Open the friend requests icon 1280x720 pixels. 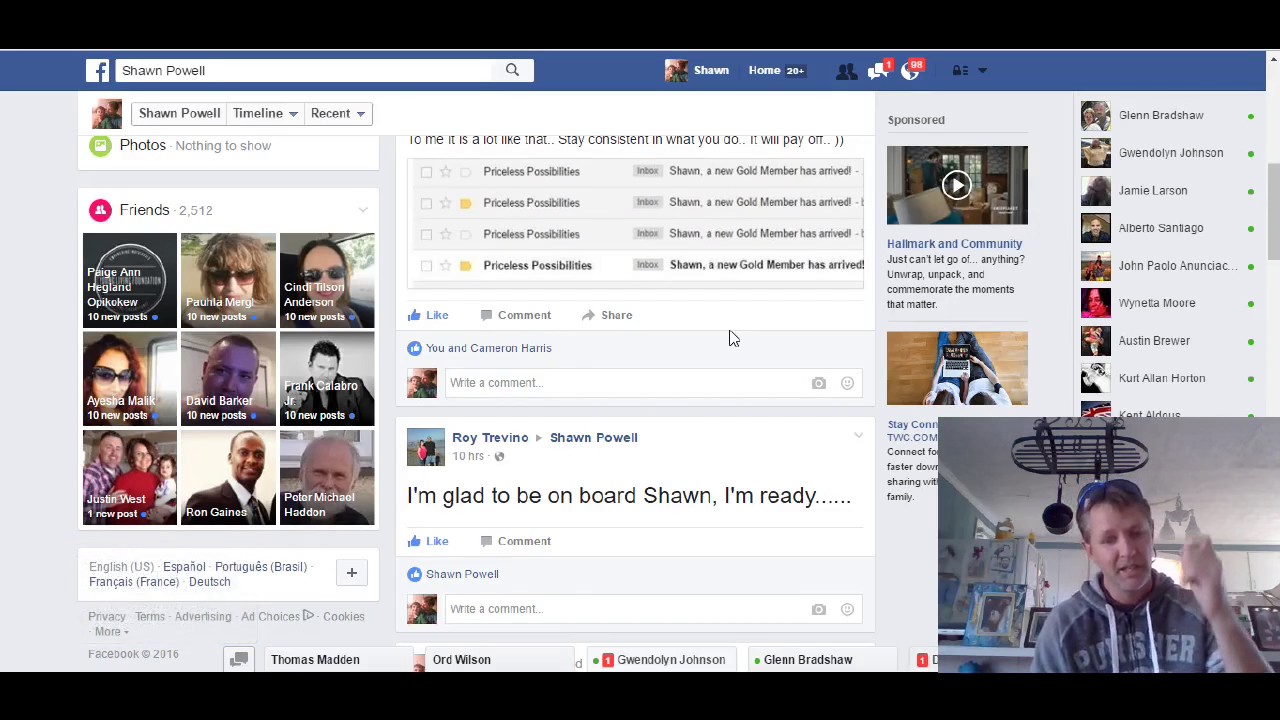(x=846, y=70)
